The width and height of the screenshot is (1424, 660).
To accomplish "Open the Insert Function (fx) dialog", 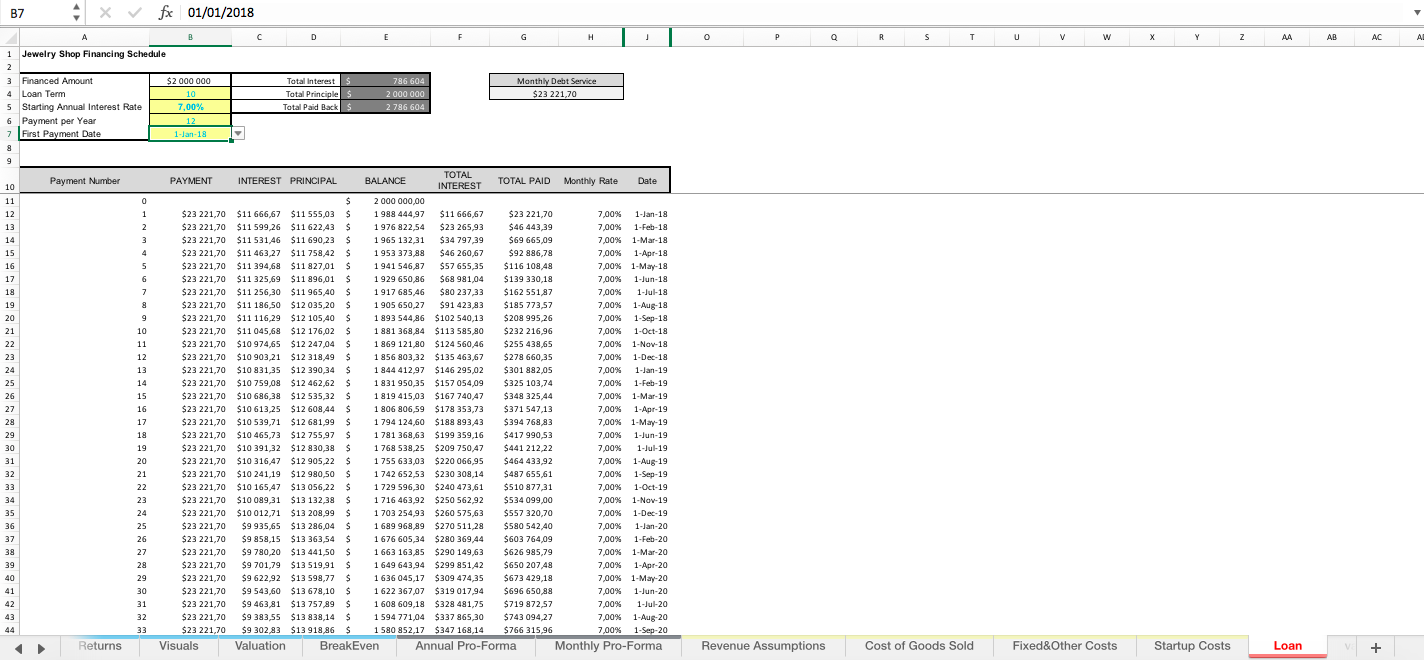I will (x=165, y=13).
